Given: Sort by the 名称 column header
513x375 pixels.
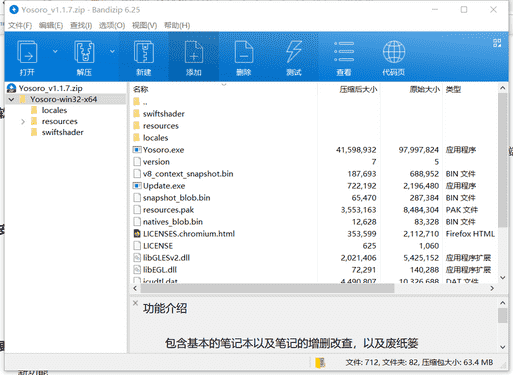Looking at the screenshot, I should 141,89.
